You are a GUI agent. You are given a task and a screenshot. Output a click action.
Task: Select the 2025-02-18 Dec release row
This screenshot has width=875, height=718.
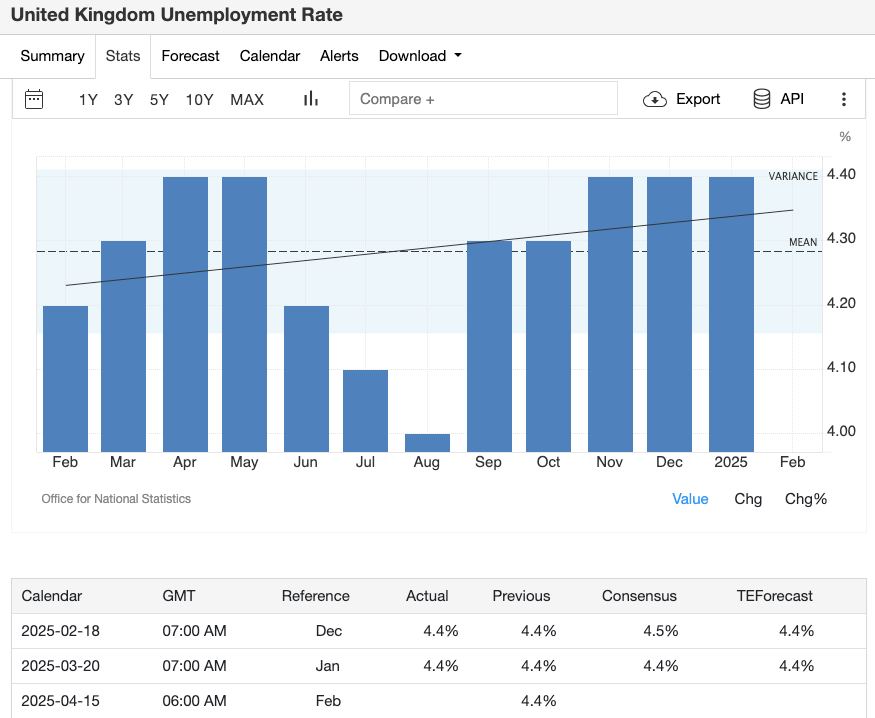[437, 629]
